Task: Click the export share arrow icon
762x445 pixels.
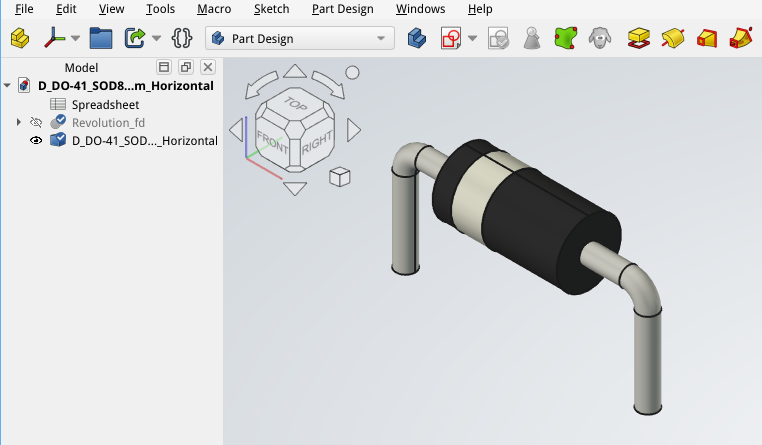Action: click(135, 38)
